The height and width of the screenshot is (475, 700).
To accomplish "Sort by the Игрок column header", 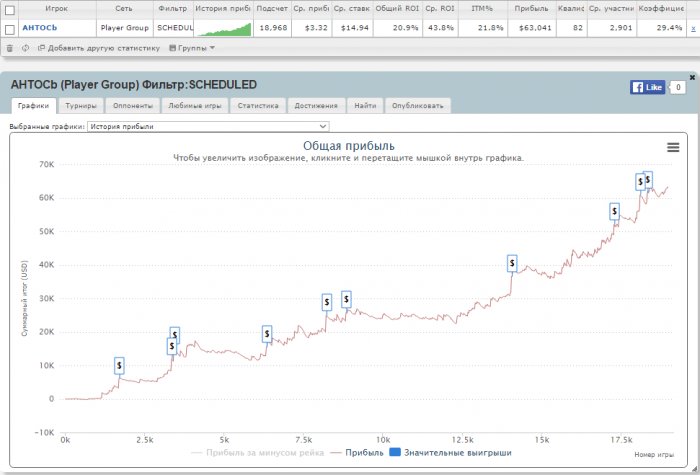I will tap(57, 8).
